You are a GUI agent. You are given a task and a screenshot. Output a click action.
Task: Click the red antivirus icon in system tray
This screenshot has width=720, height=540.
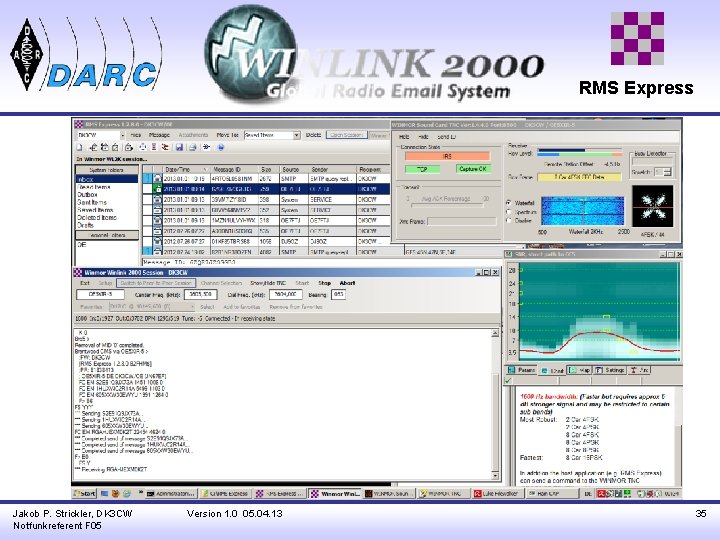click(601, 494)
